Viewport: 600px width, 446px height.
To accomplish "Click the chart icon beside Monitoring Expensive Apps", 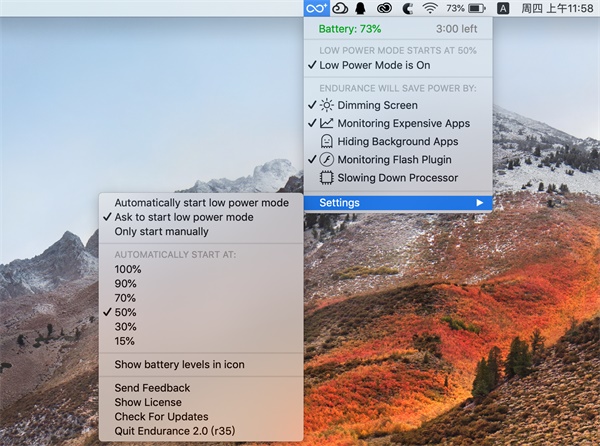I will pyautogui.click(x=326, y=123).
